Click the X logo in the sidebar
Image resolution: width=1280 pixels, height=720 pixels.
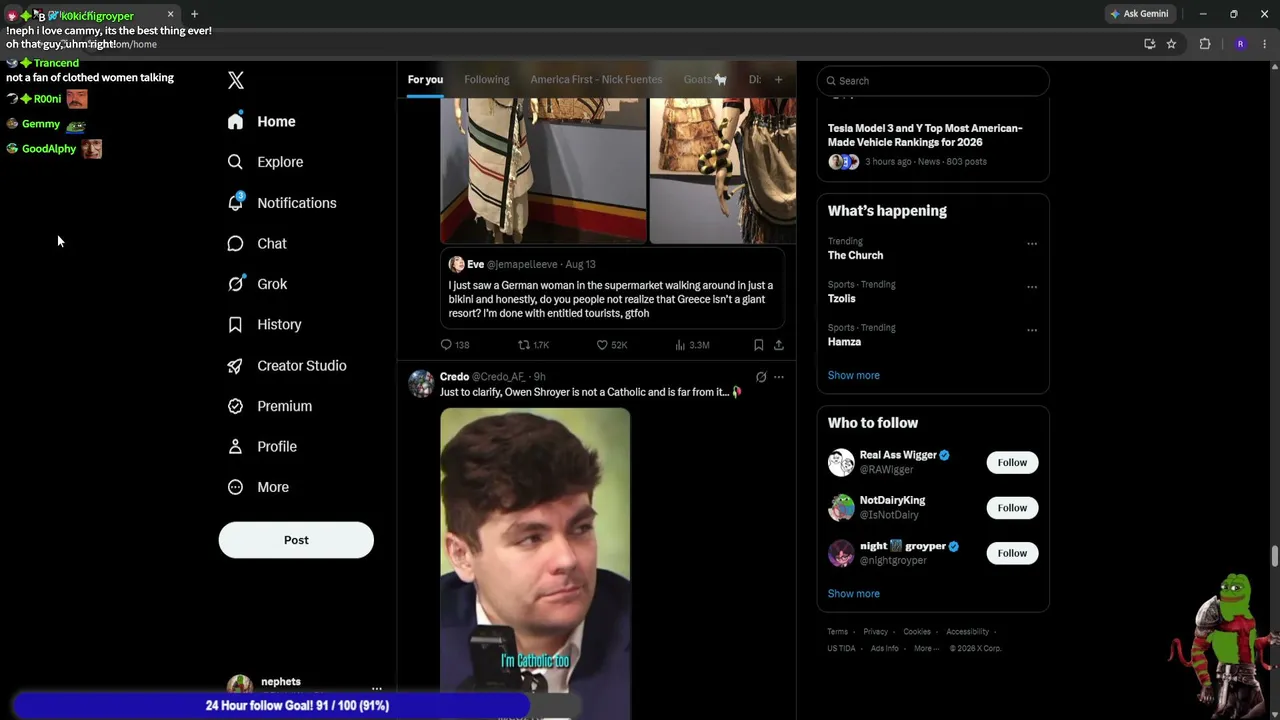point(236,81)
